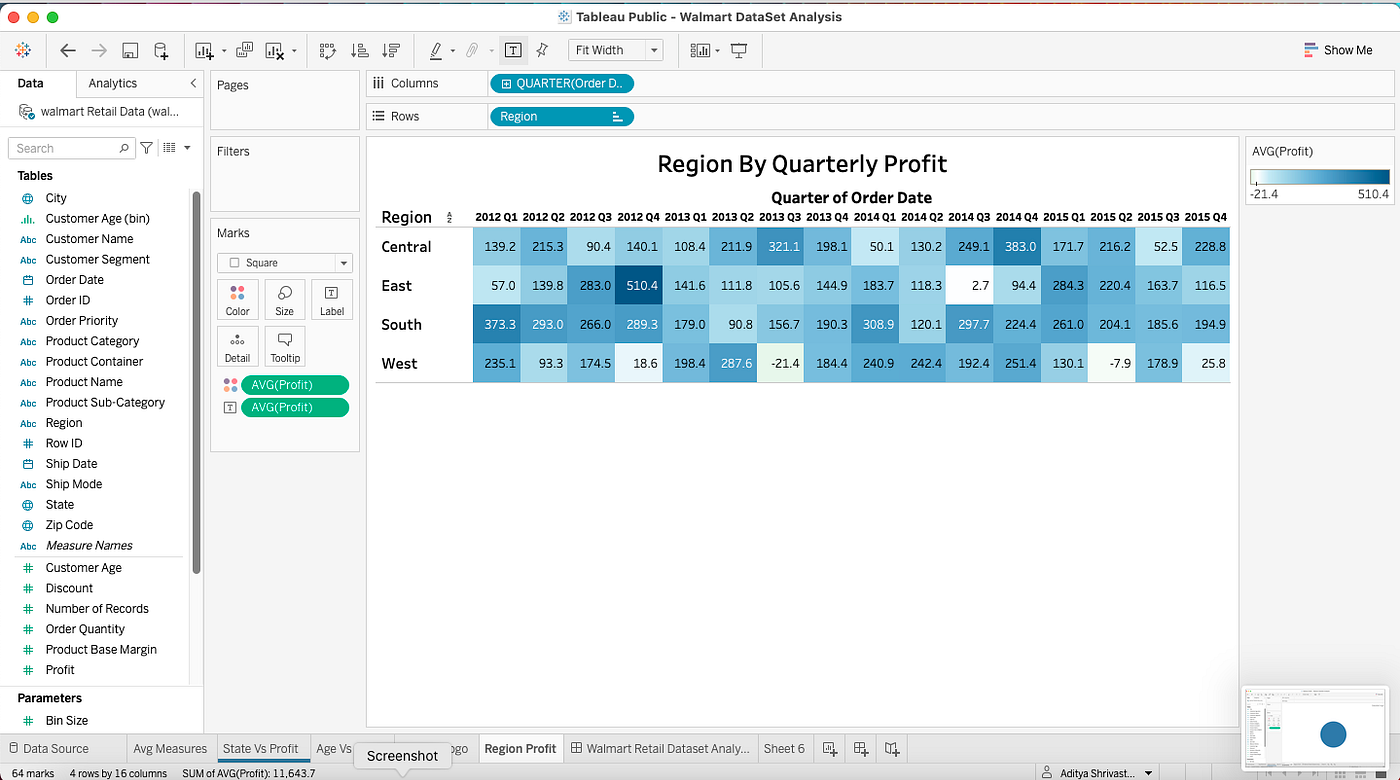This screenshot has height=780, width=1400.
Task: Select the Sort Descending toolbar icon
Action: (393, 50)
